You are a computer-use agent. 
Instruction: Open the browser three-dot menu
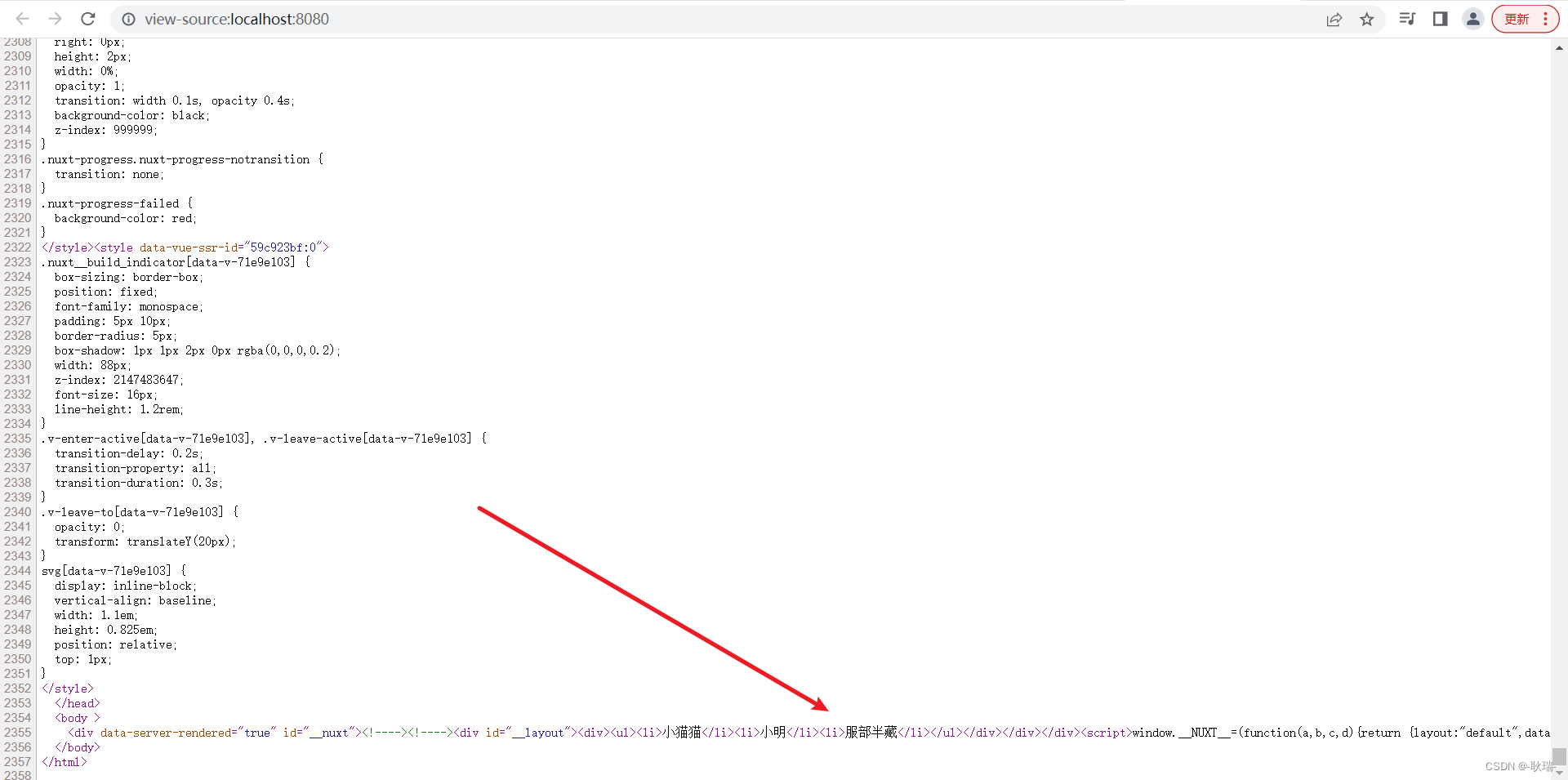pyautogui.click(x=1546, y=19)
